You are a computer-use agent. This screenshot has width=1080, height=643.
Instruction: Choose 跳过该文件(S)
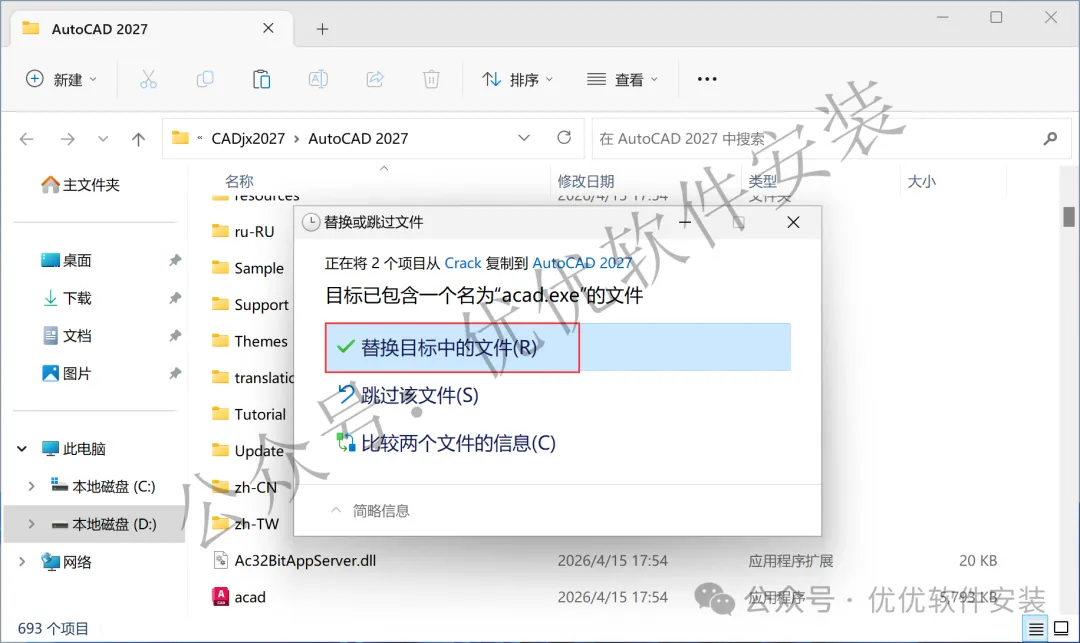pos(408,395)
